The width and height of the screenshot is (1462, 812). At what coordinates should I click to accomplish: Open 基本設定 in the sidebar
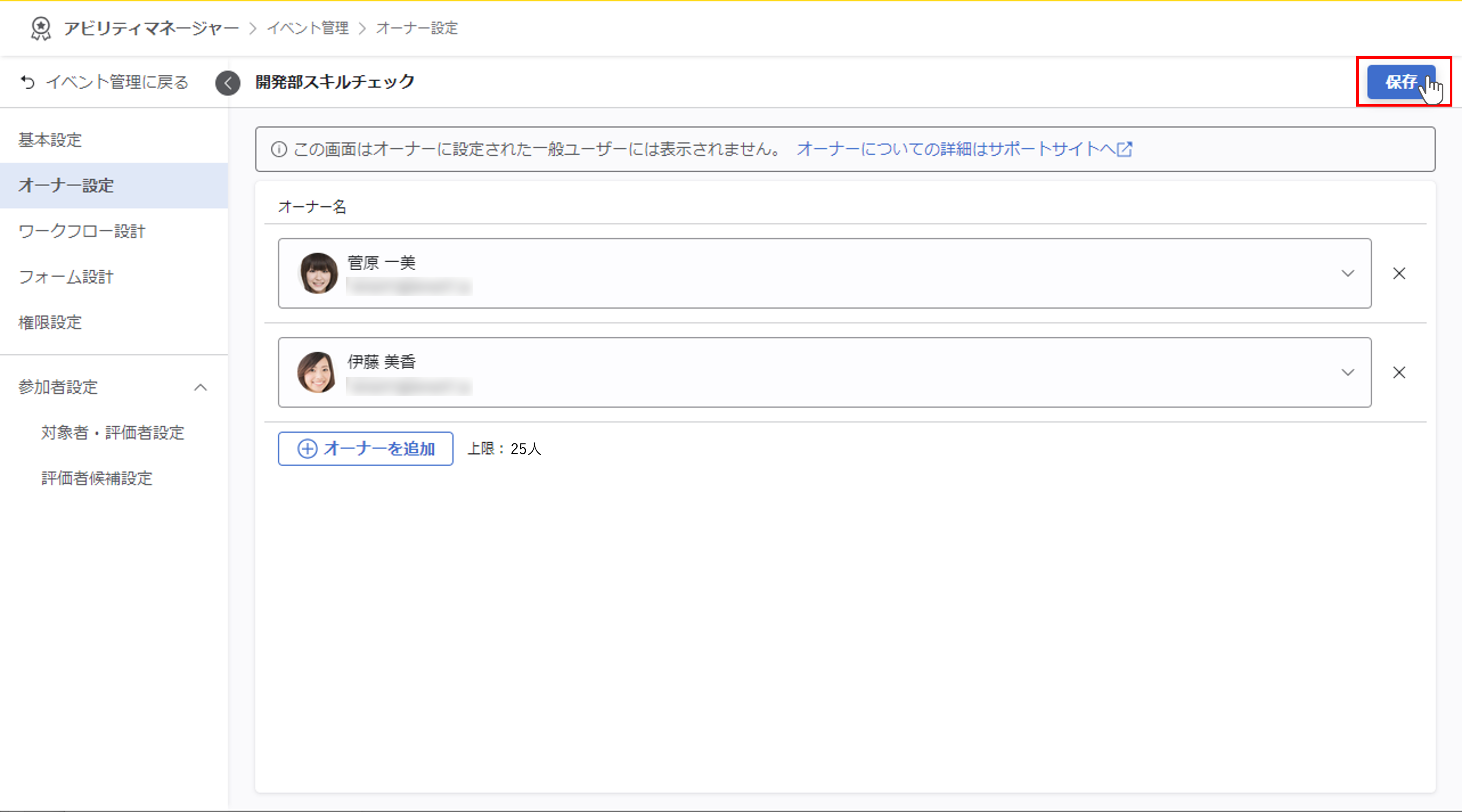point(50,140)
